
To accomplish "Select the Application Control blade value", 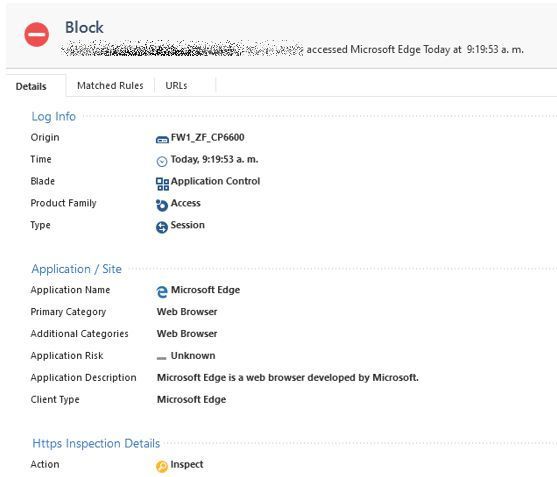I will 215,181.
